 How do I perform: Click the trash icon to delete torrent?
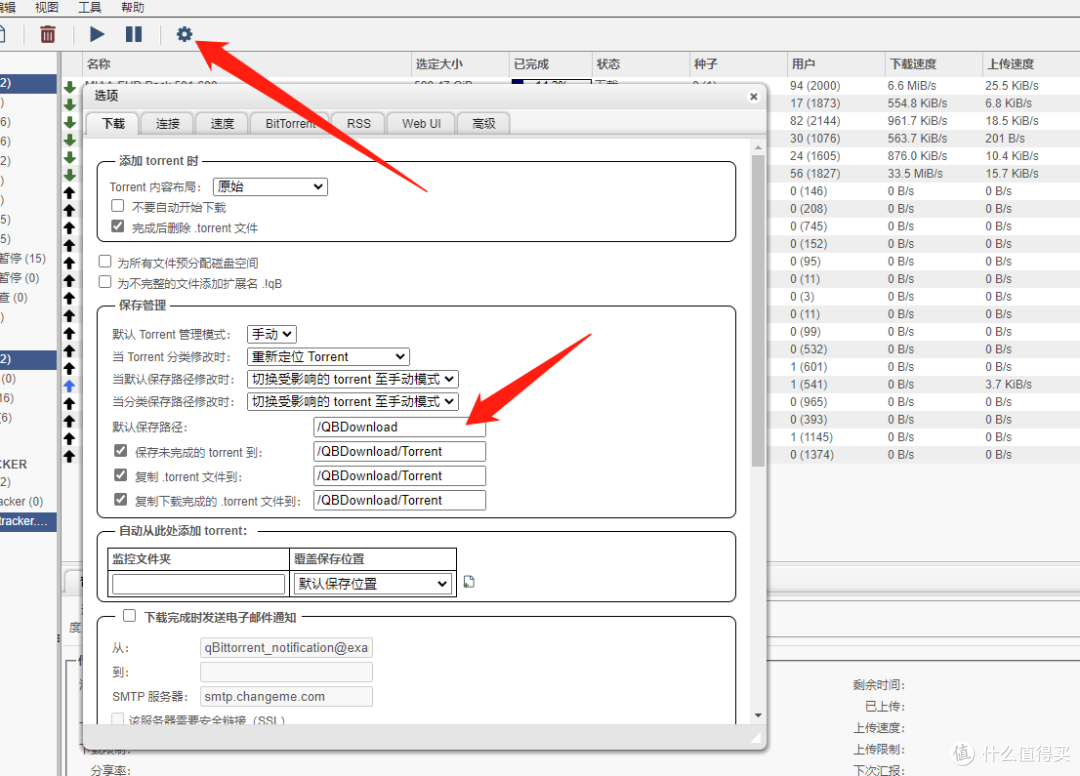click(47, 34)
